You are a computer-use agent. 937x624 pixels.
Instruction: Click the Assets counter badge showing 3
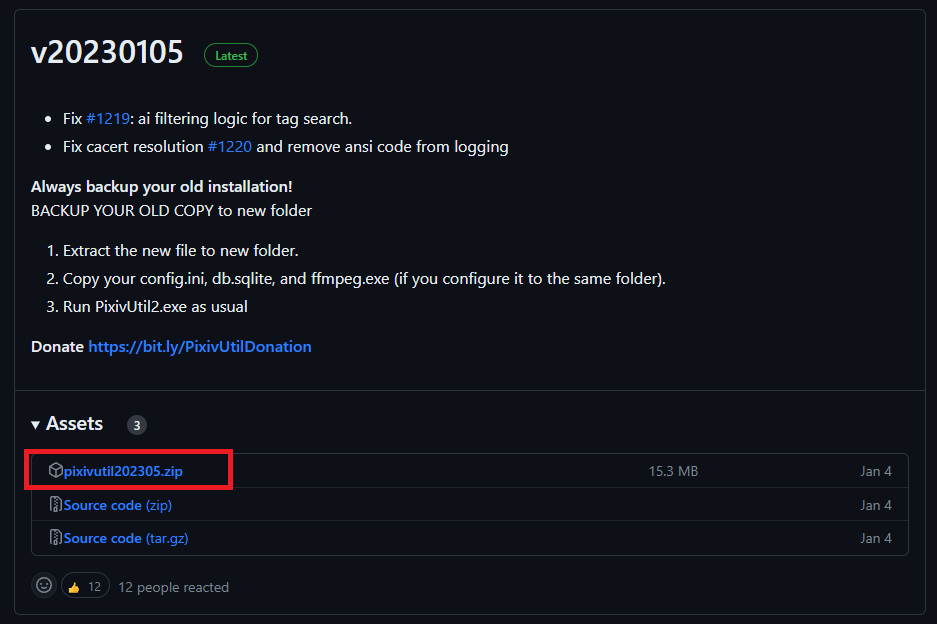click(136, 424)
